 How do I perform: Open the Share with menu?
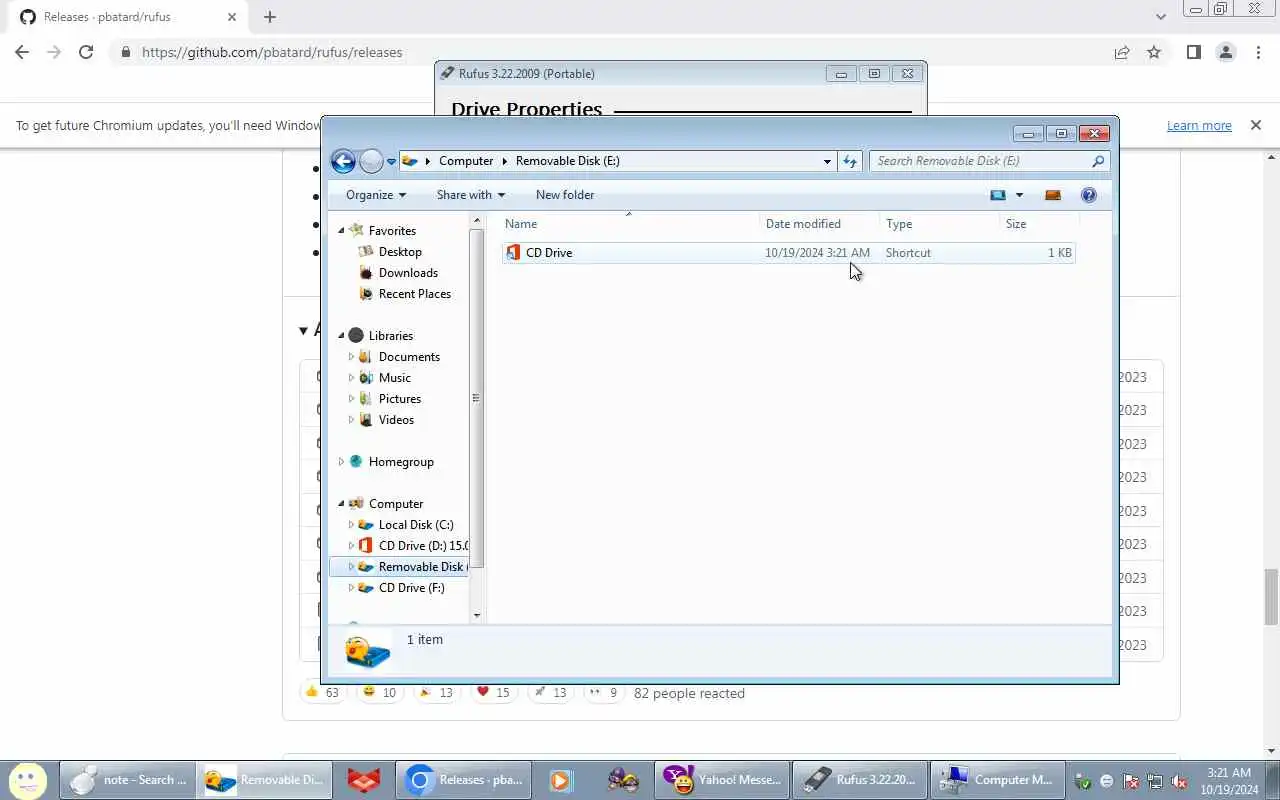point(471,195)
